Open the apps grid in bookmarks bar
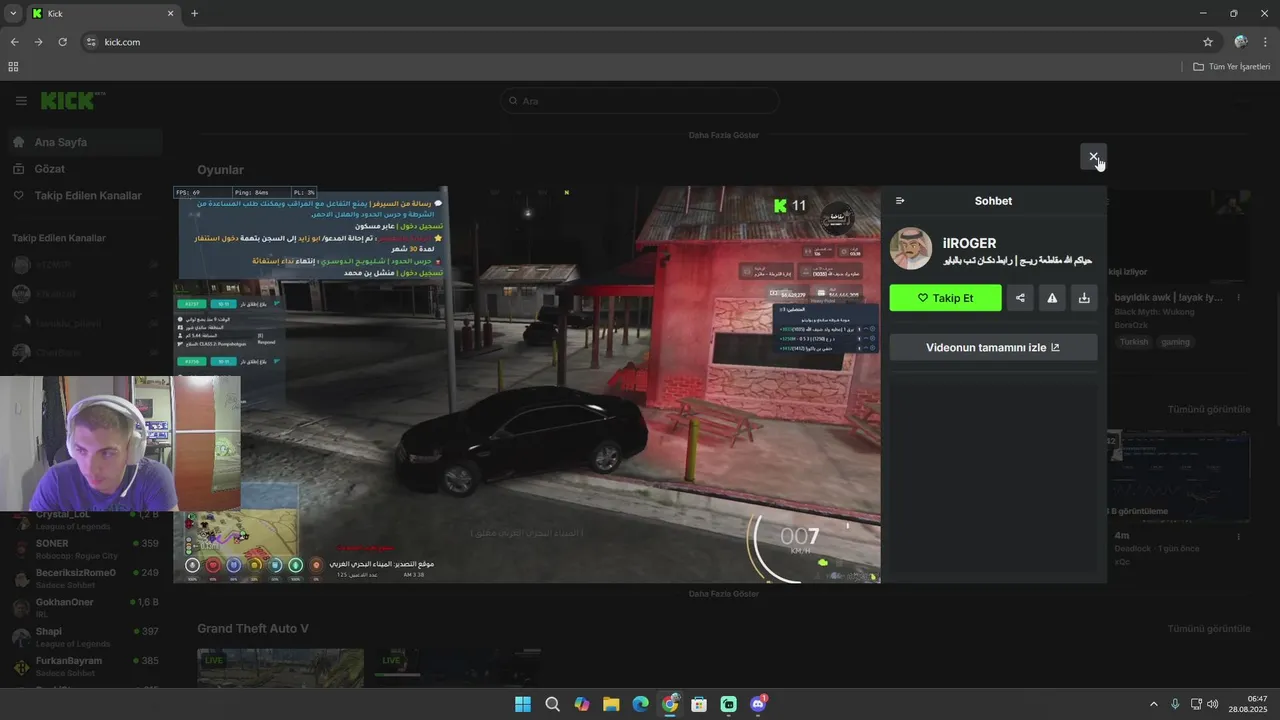 click(x=13, y=67)
